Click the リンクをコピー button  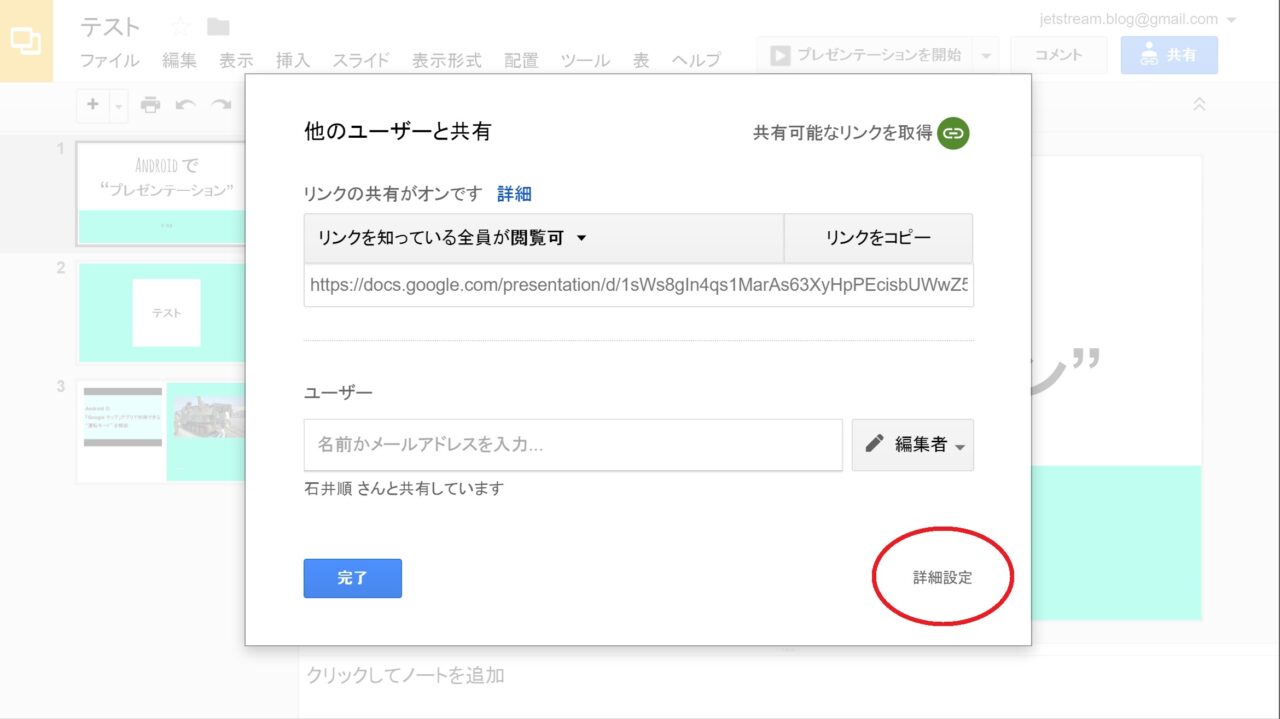click(877, 238)
